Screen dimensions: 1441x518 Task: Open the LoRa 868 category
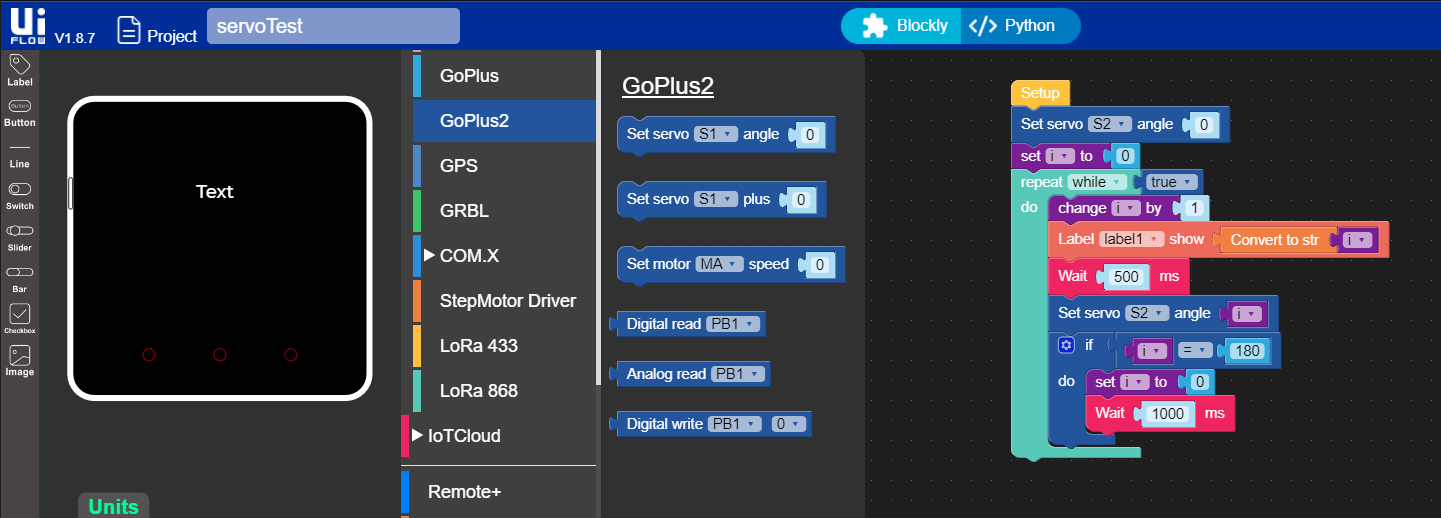coord(504,391)
